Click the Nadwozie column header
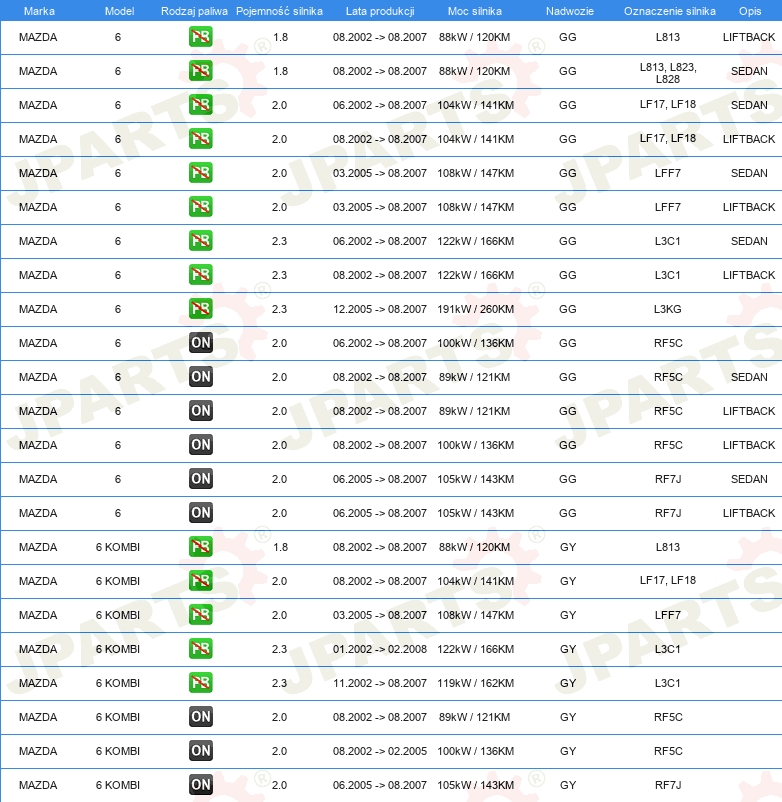782x802 pixels. (x=569, y=11)
